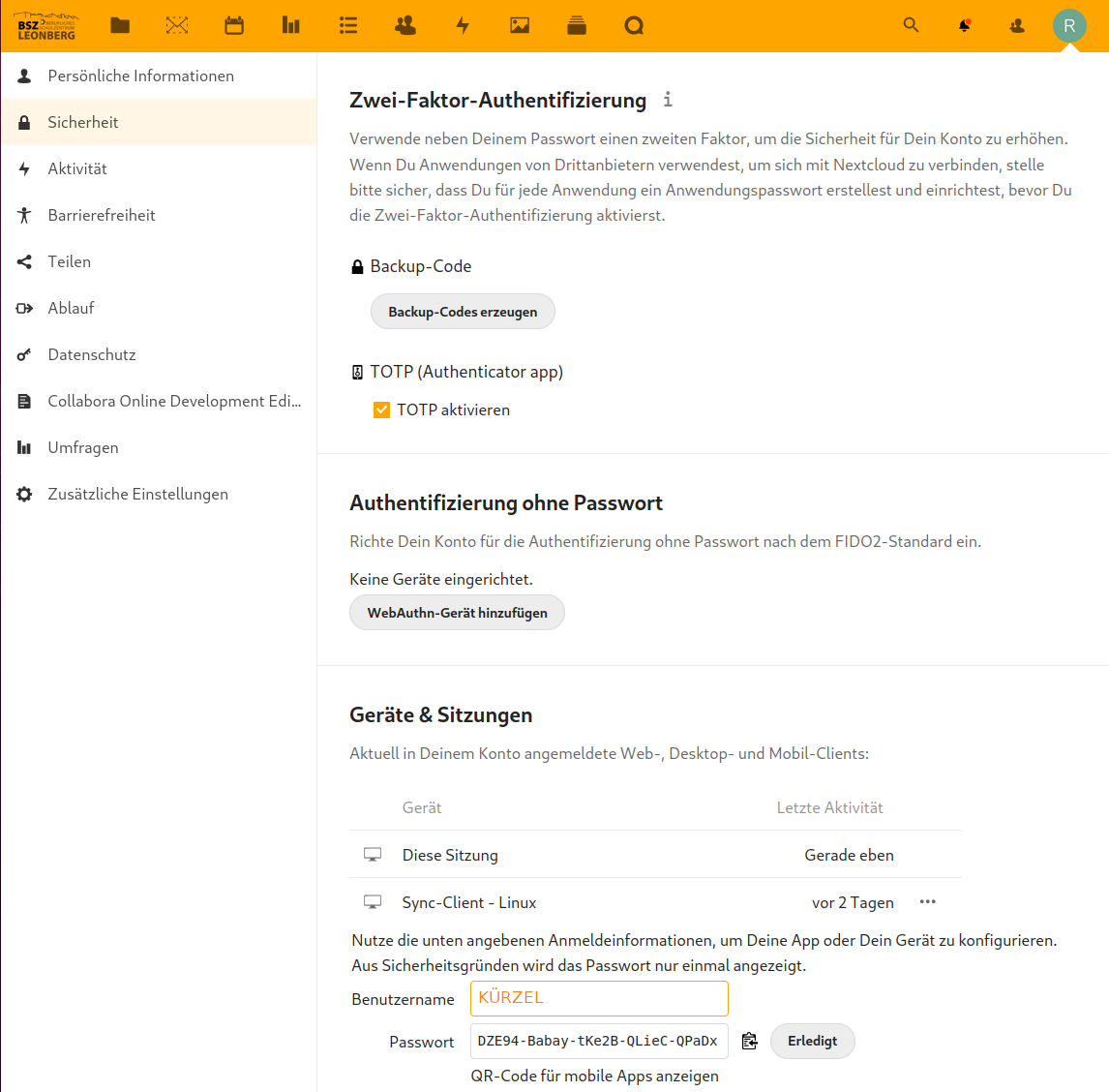Open the Barrierefreiheit settings section

coord(102,216)
